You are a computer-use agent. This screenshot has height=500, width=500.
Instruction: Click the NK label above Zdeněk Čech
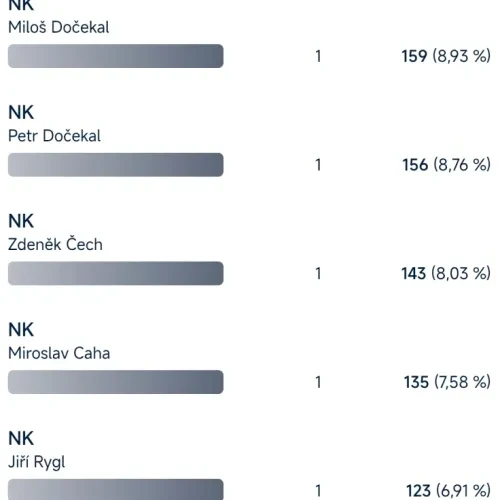pyautogui.click(x=21, y=221)
